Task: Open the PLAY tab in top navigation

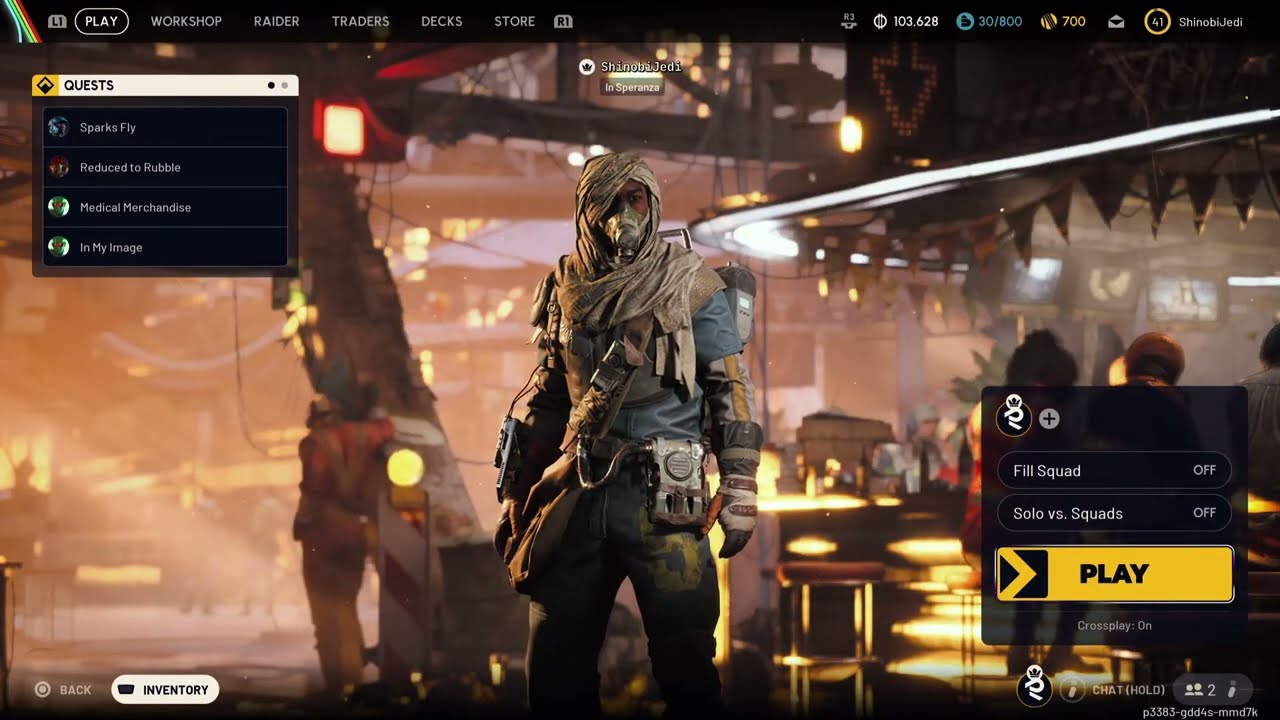Action: point(101,21)
